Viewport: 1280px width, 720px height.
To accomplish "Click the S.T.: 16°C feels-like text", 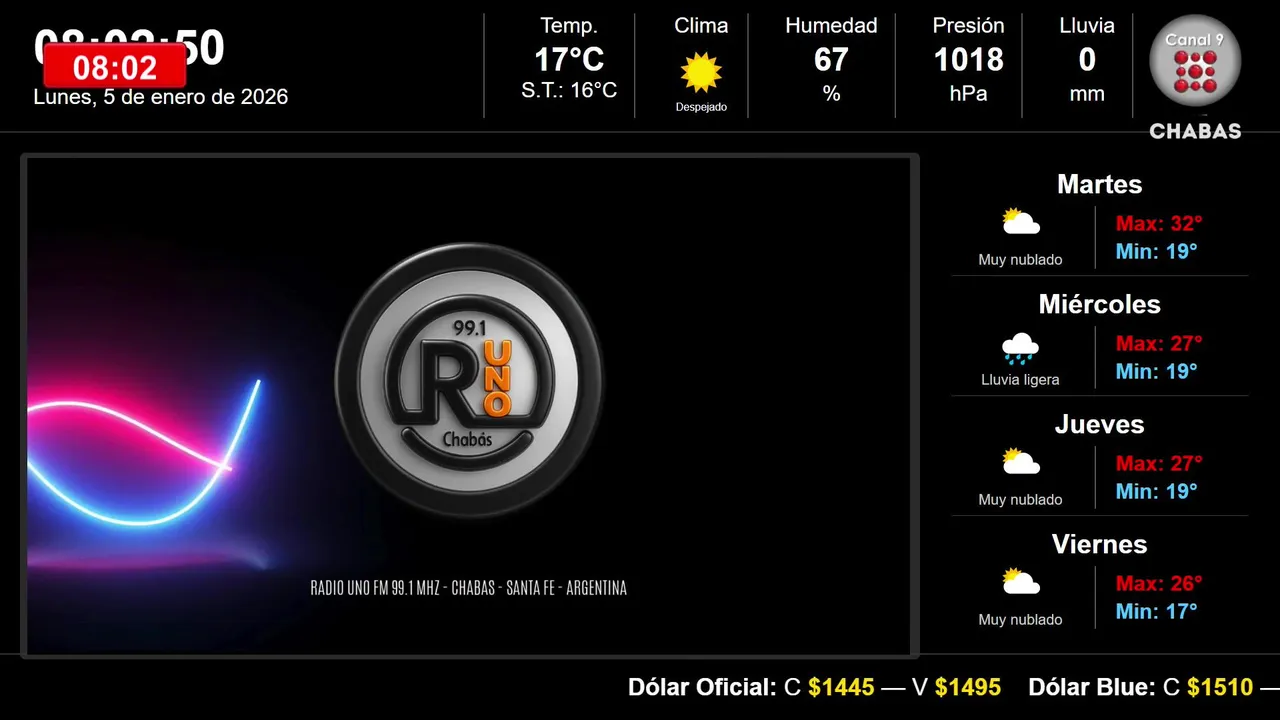I will point(569,91).
